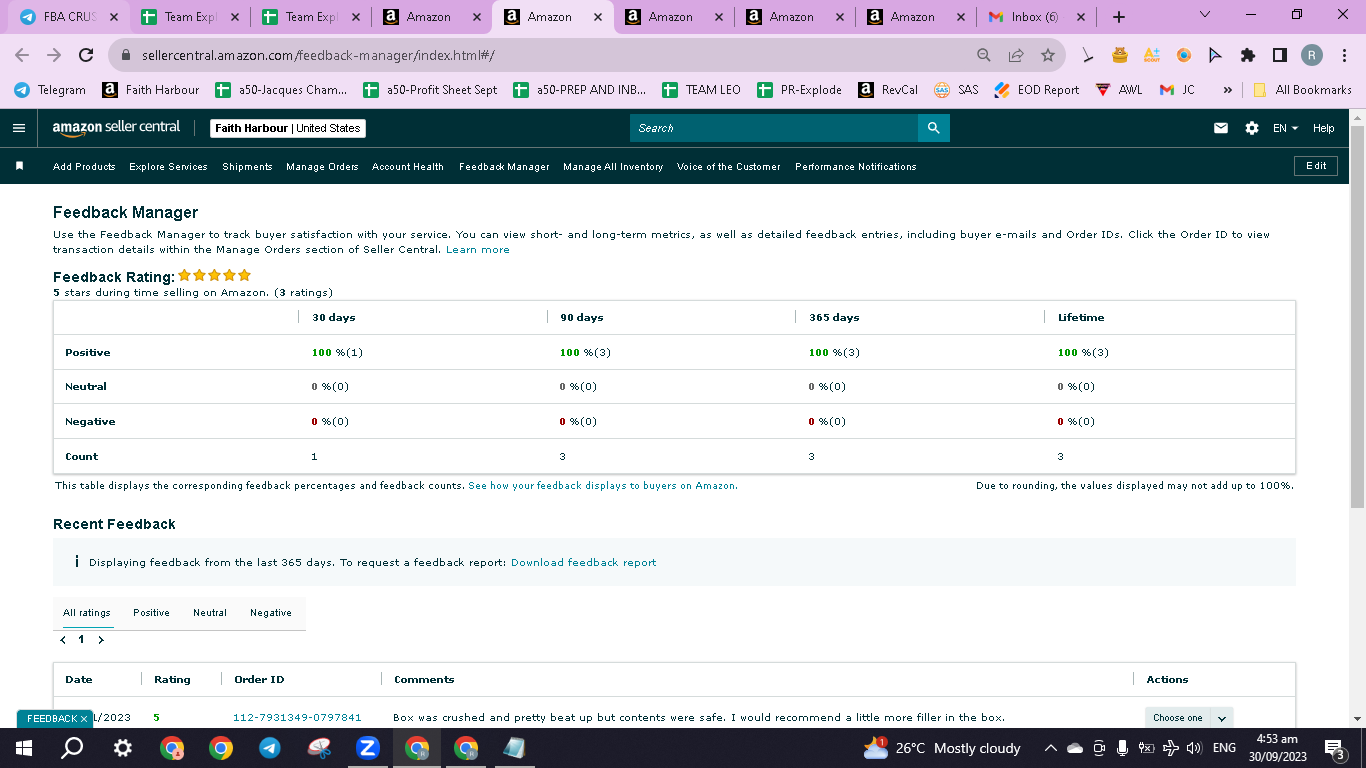Open the notification center with 3 alerts
This screenshot has height=768, width=1366.
pyautogui.click(x=1333, y=748)
